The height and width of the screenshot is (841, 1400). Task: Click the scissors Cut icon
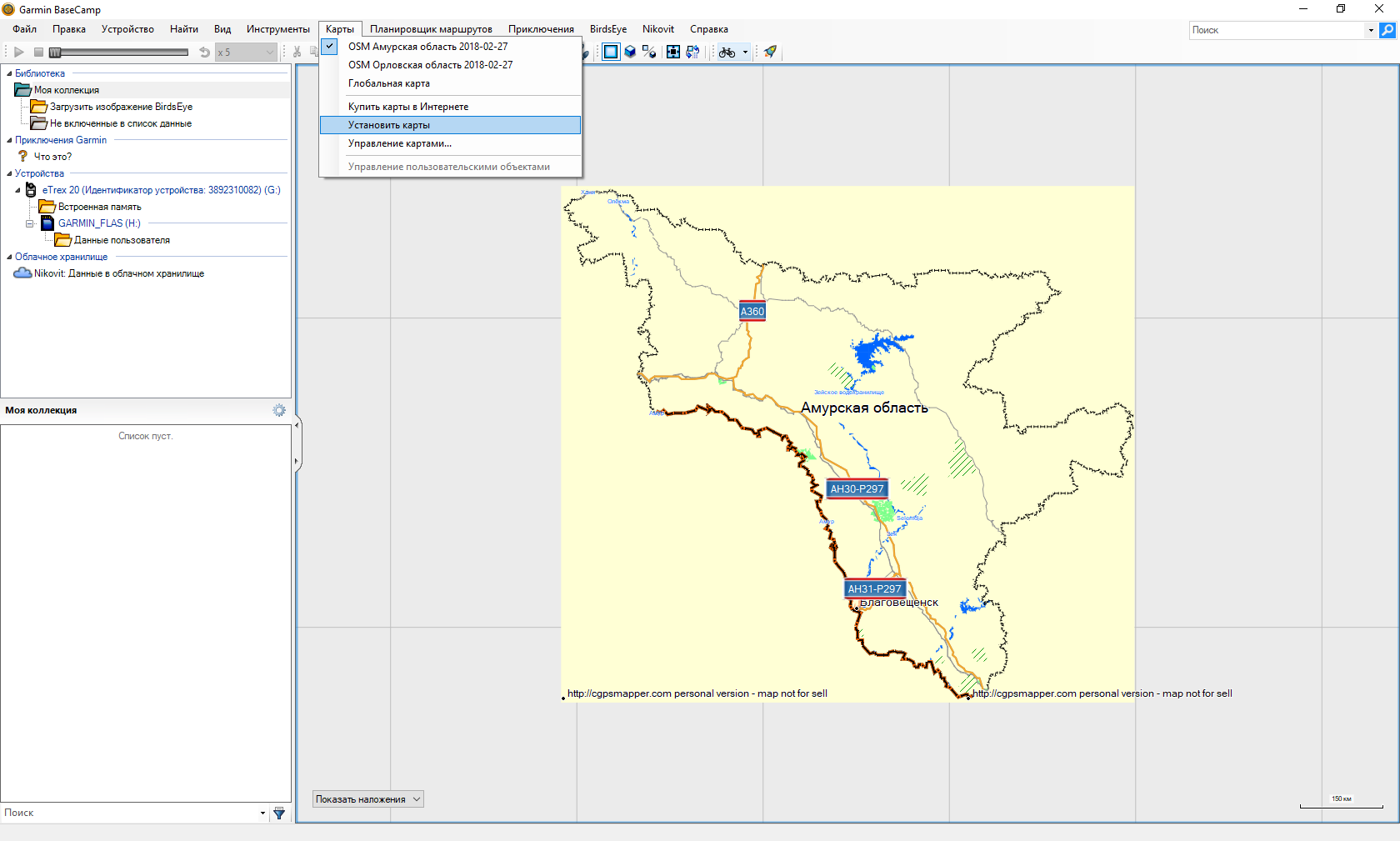[297, 52]
